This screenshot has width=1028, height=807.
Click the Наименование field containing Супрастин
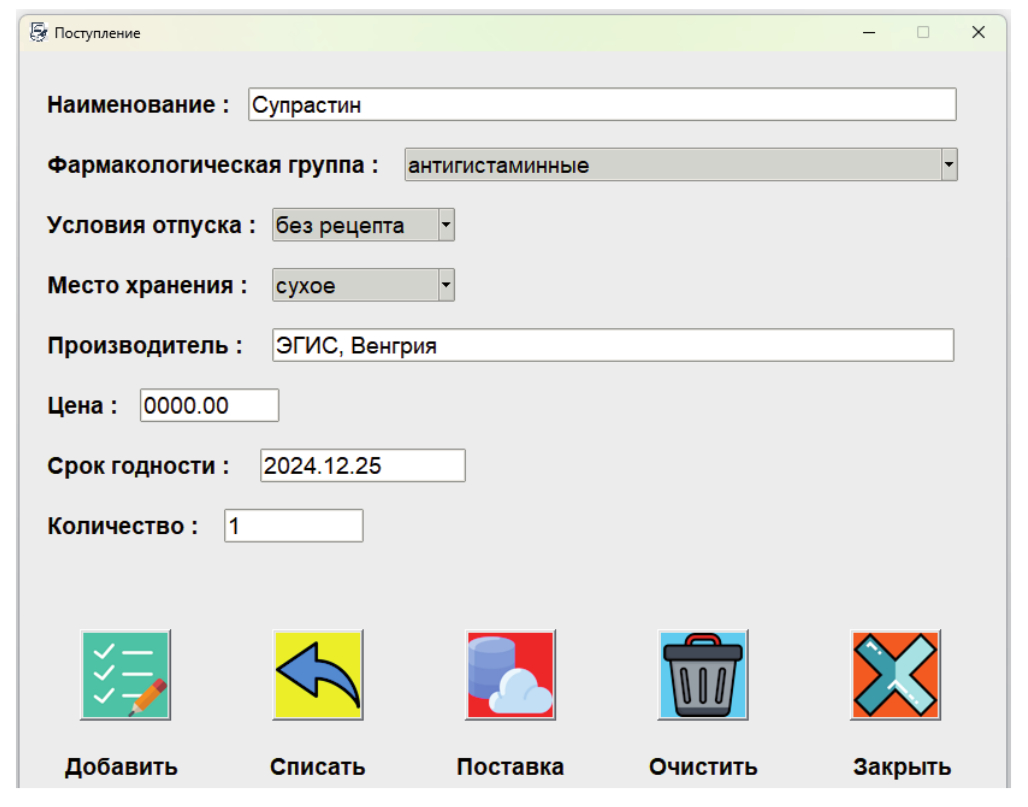point(601,105)
